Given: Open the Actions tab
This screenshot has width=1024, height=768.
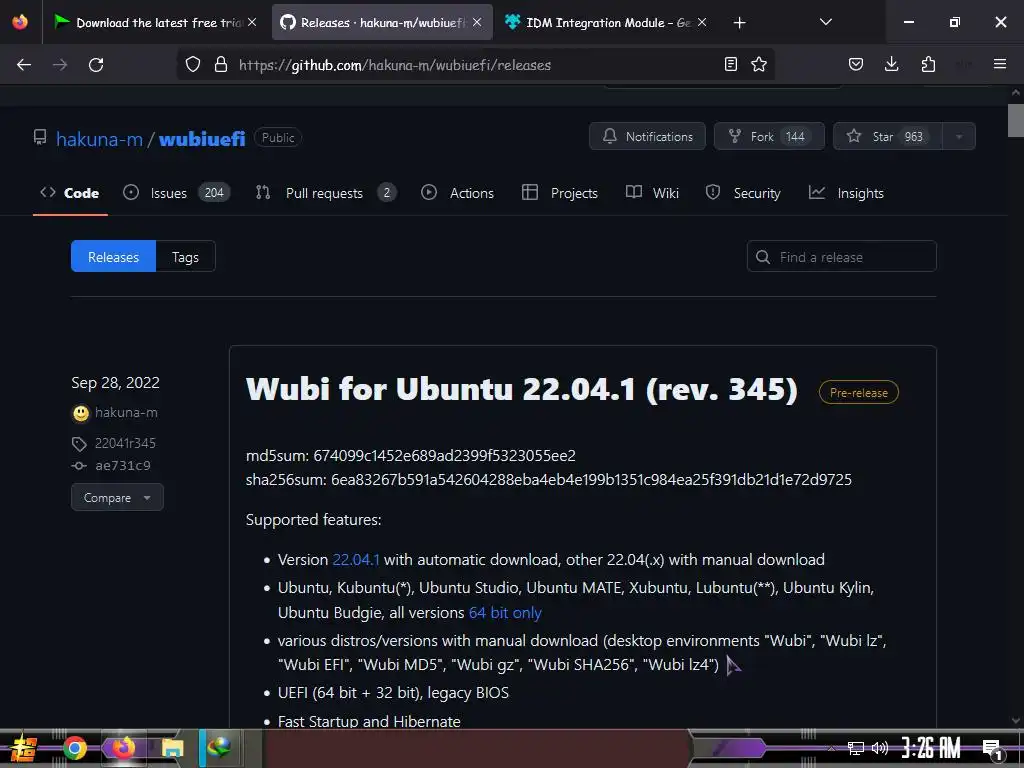Looking at the screenshot, I should [x=457, y=193].
